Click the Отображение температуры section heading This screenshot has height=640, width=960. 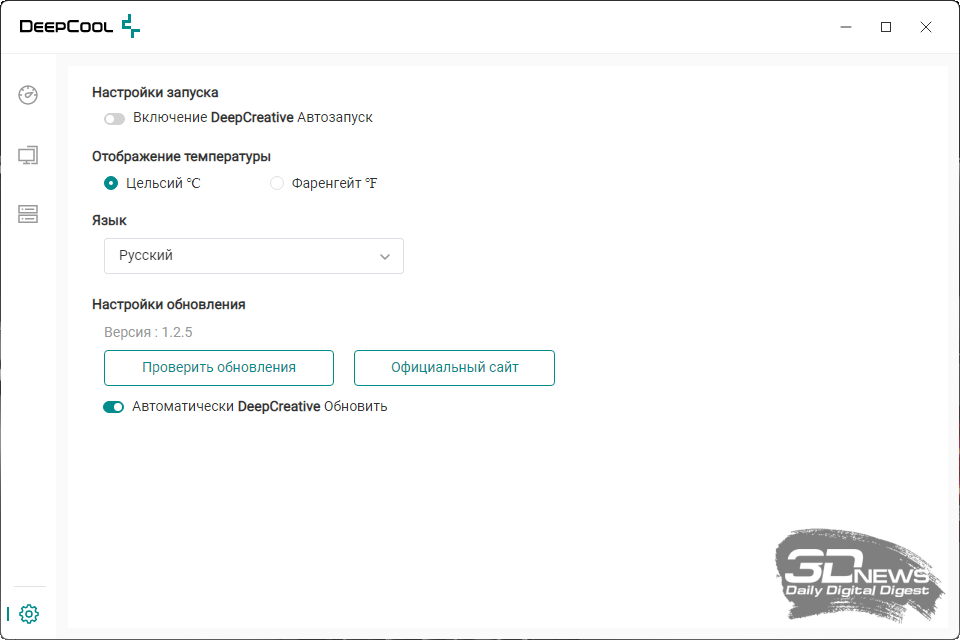click(181, 156)
